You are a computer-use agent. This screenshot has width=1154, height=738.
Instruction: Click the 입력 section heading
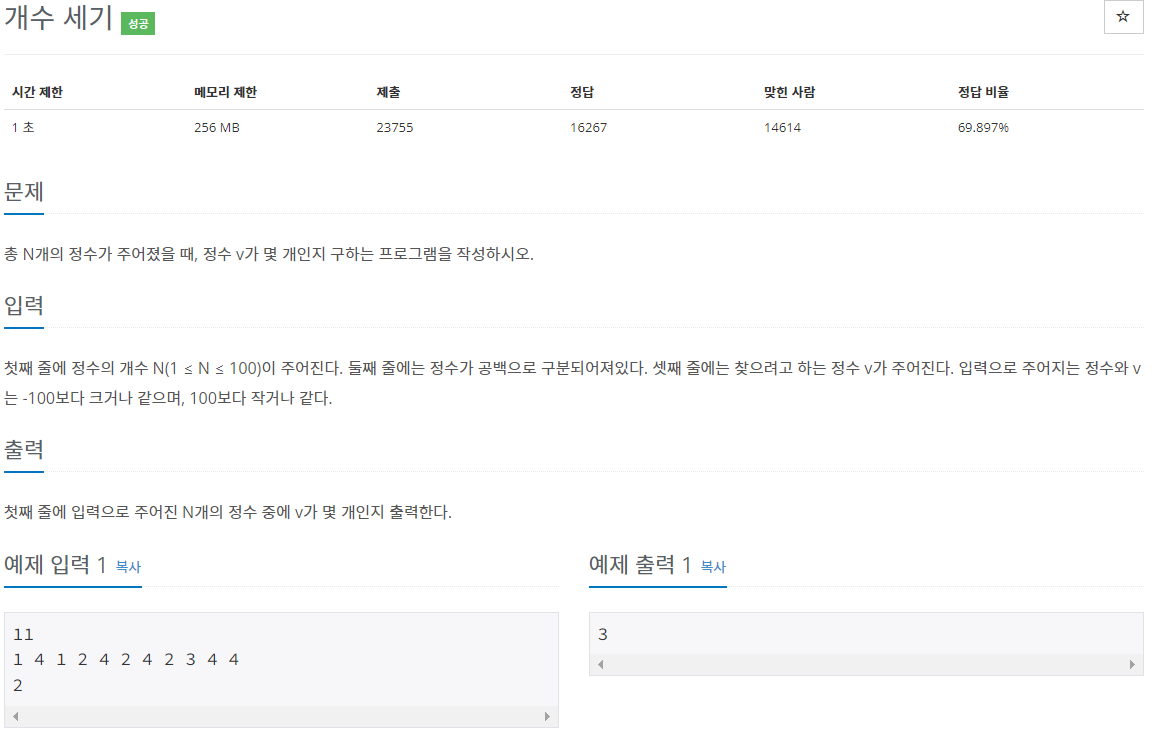[24, 305]
